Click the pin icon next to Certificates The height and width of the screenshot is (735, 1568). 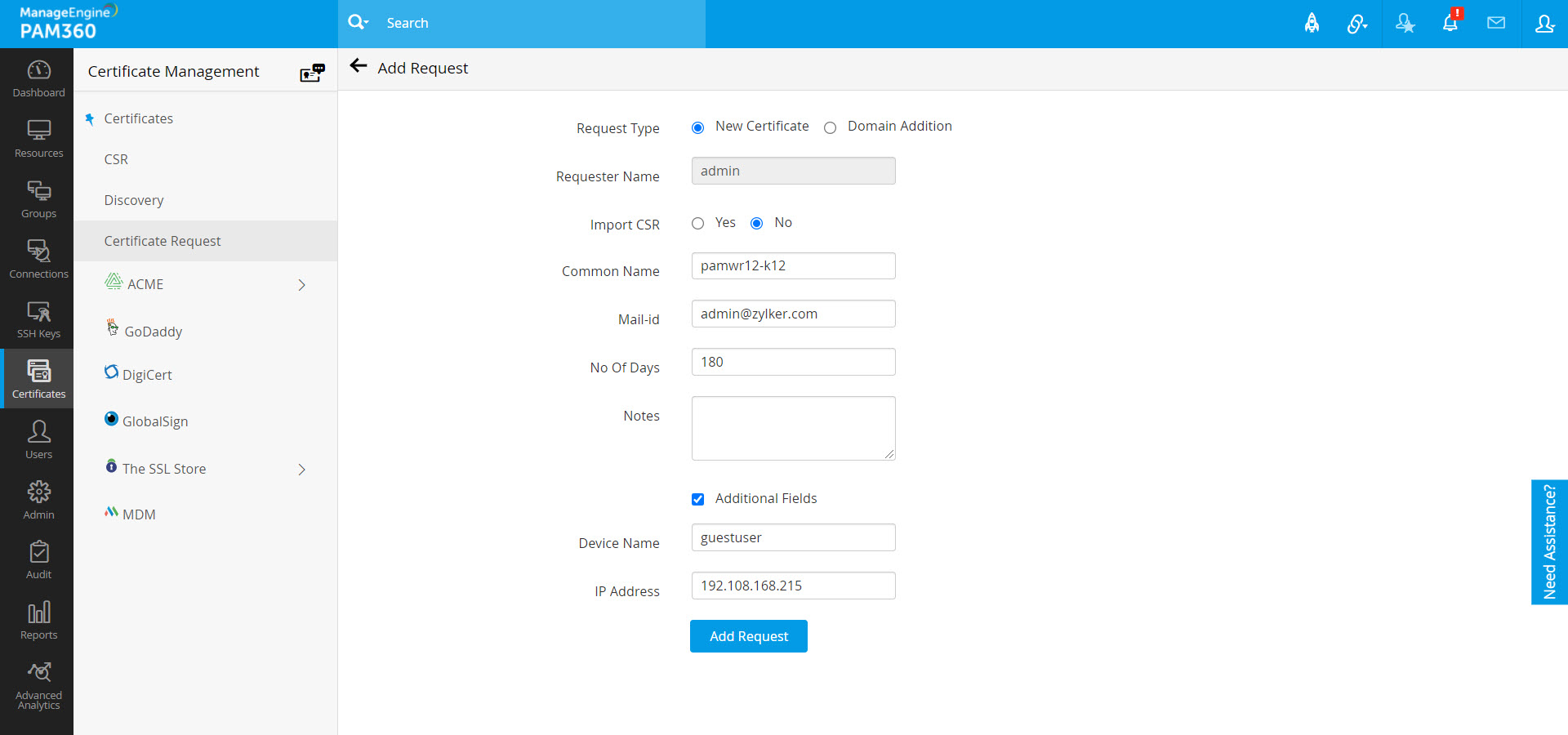[90, 119]
